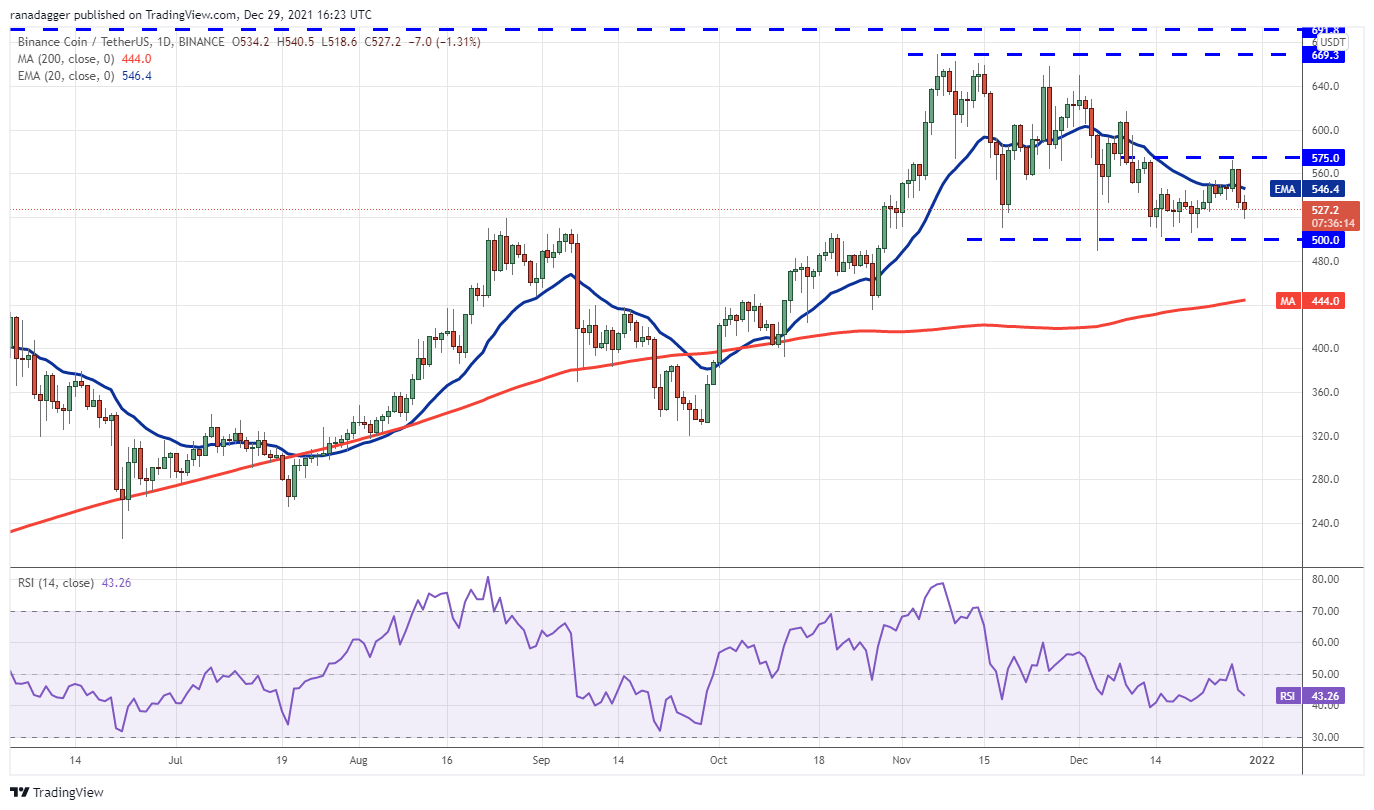Click the red MA tag on the price axis

(x=1288, y=300)
